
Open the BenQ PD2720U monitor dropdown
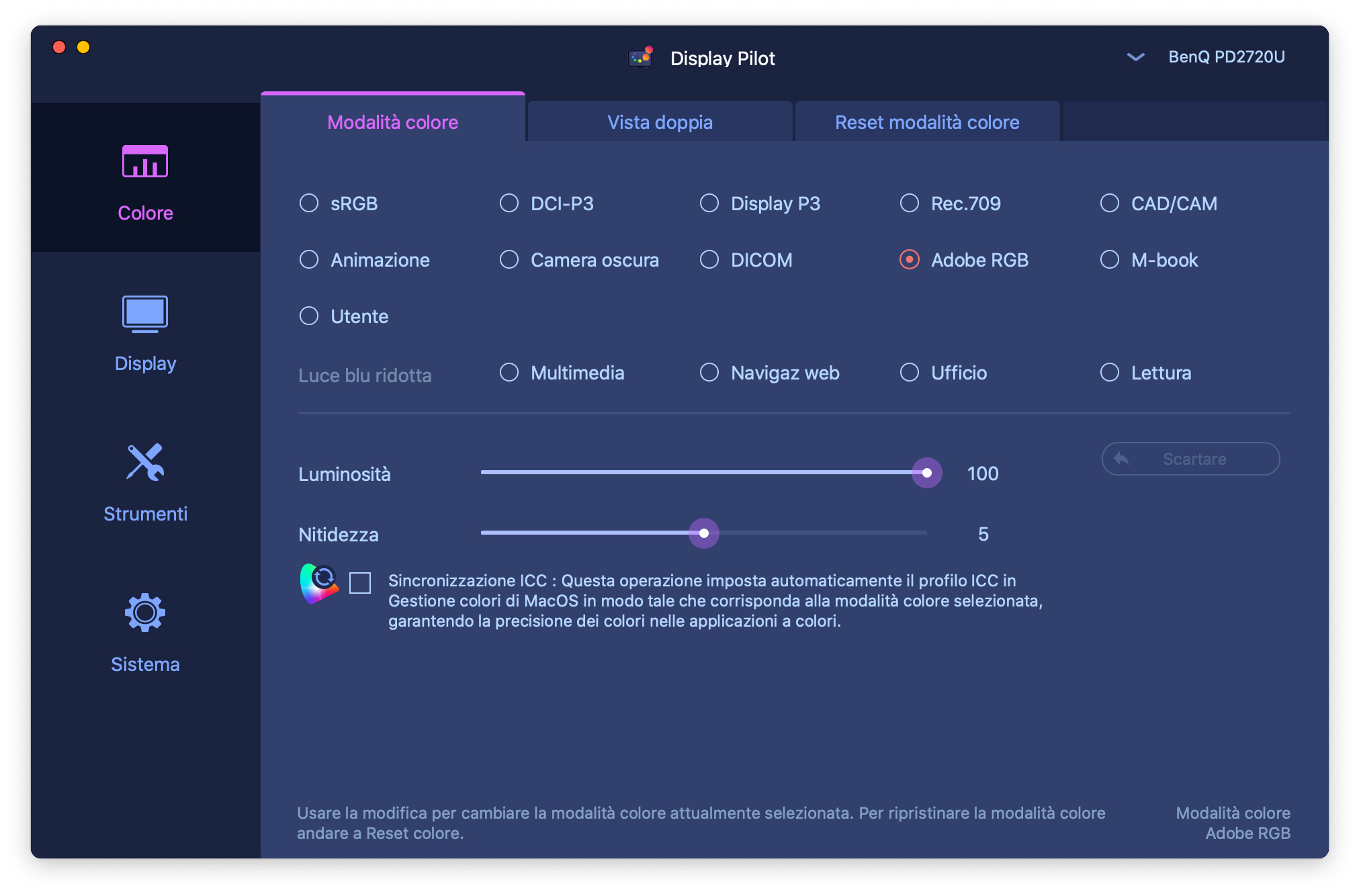pyautogui.click(x=1226, y=57)
